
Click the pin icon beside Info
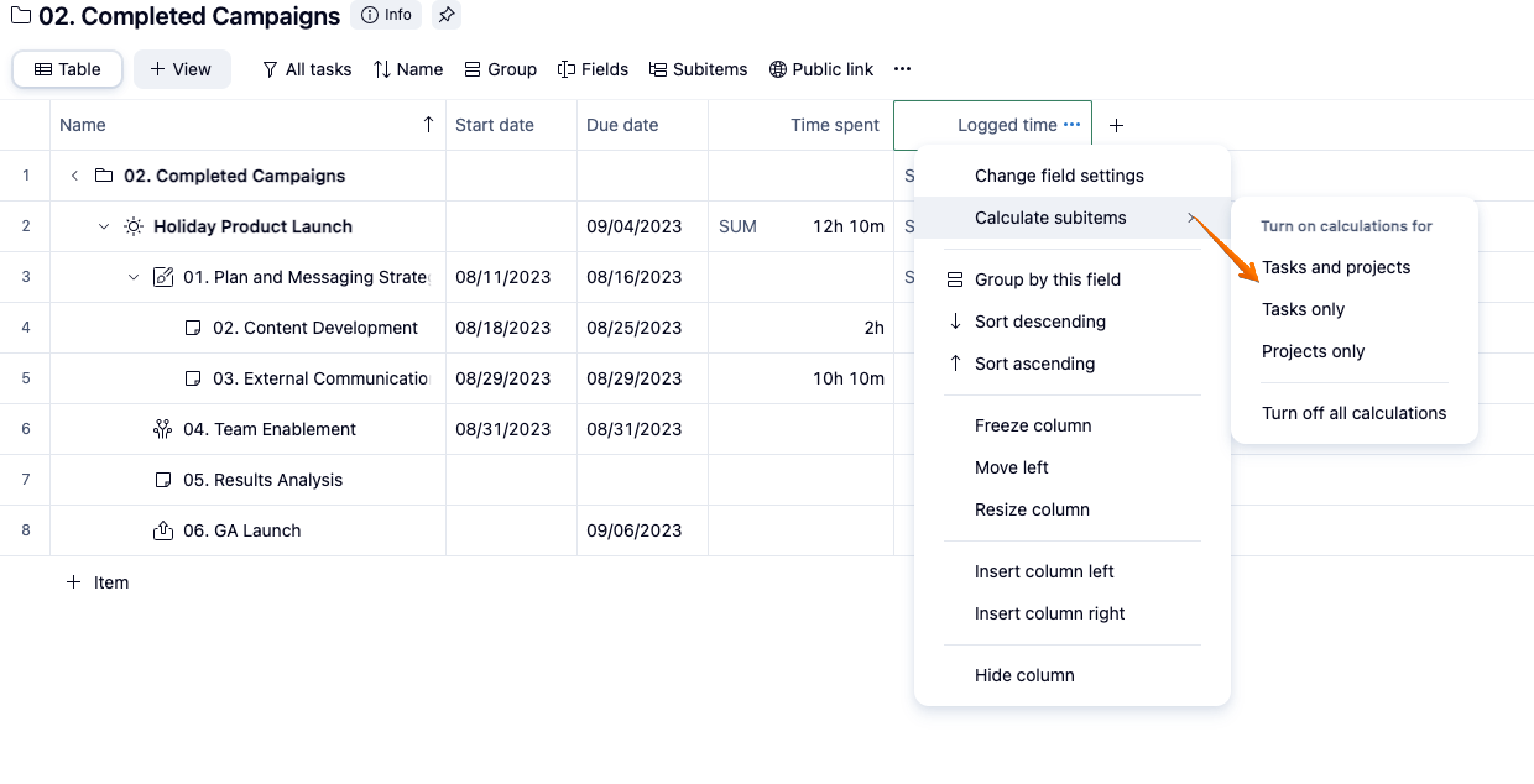point(446,15)
